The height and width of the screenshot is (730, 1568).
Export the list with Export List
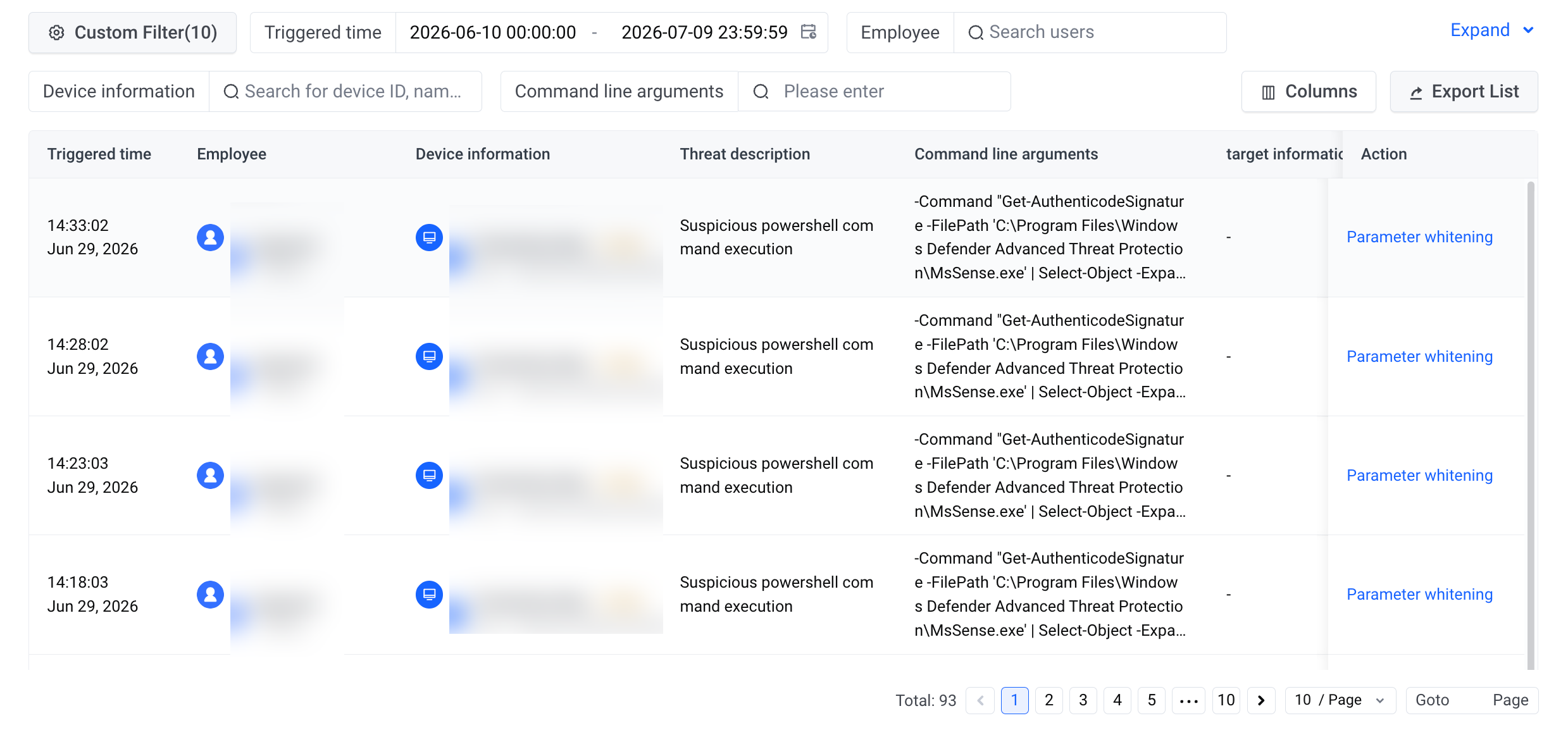point(1464,92)
